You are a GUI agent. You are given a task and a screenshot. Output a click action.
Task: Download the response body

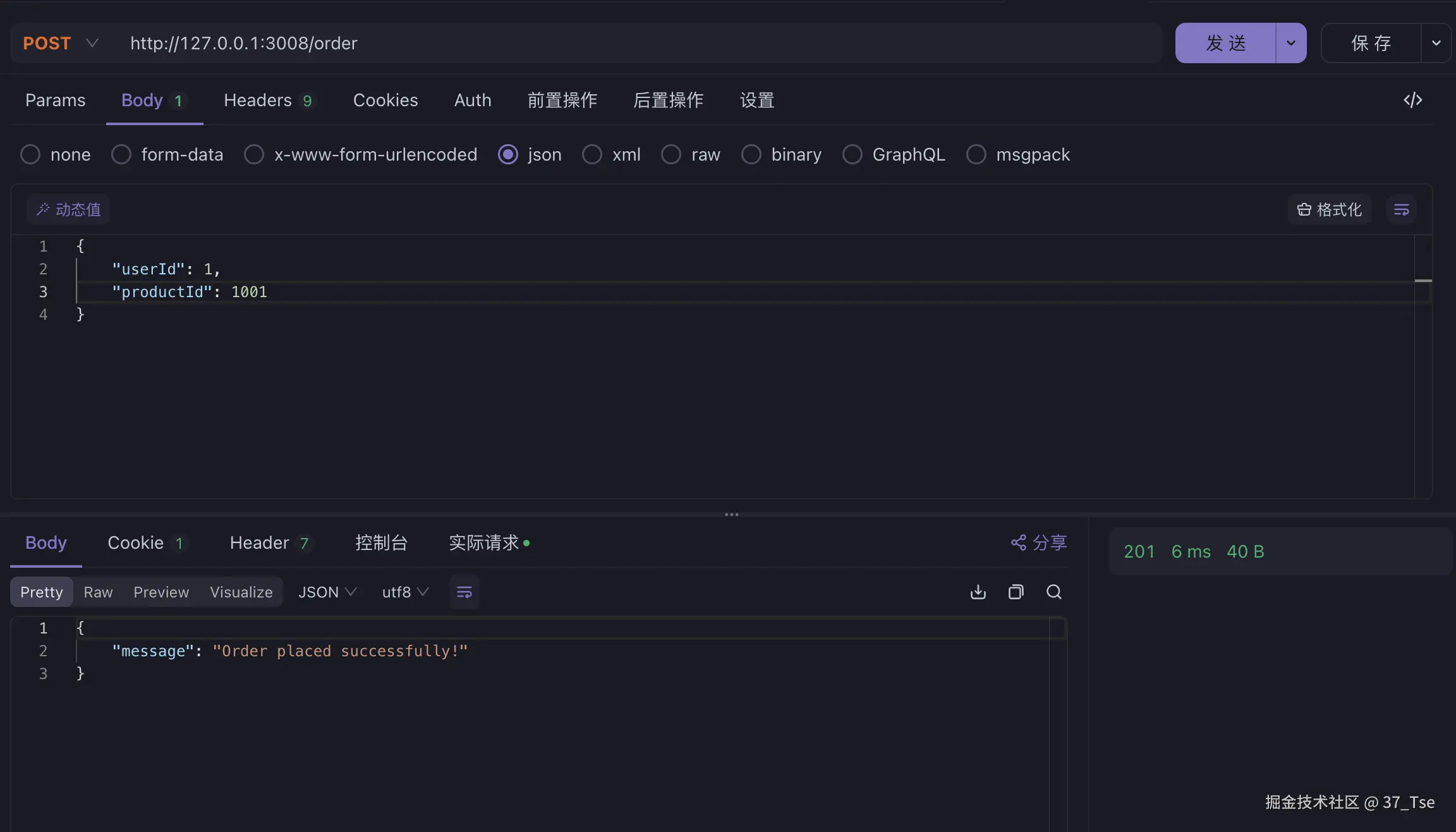(x=978, y=592)
